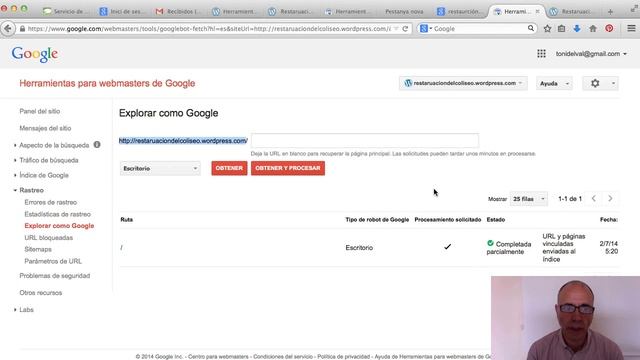
Task: Go to home page via house icon
Action: [593, 29]
